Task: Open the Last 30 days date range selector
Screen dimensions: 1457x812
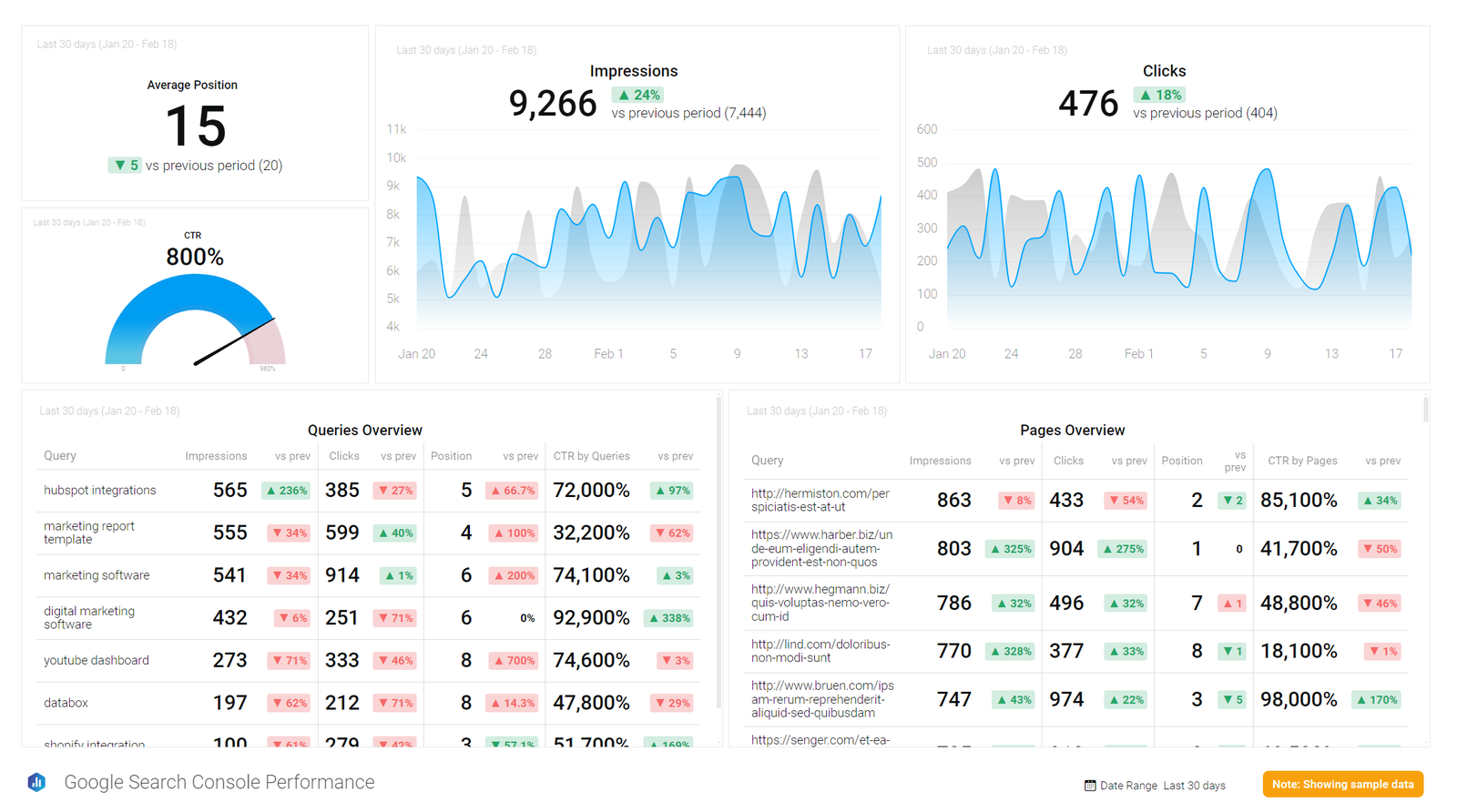Action: [1194, 786]
